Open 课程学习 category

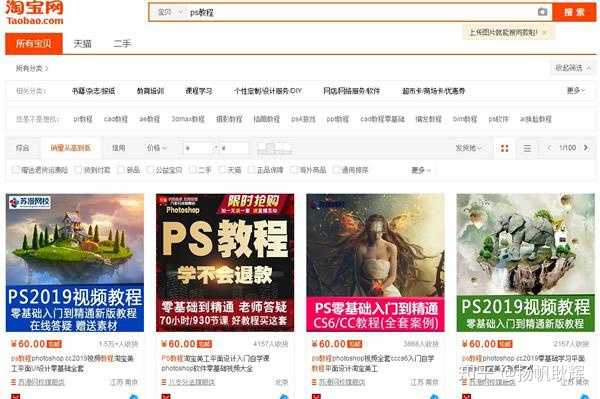pyautogui.click(x=199, y=91)
